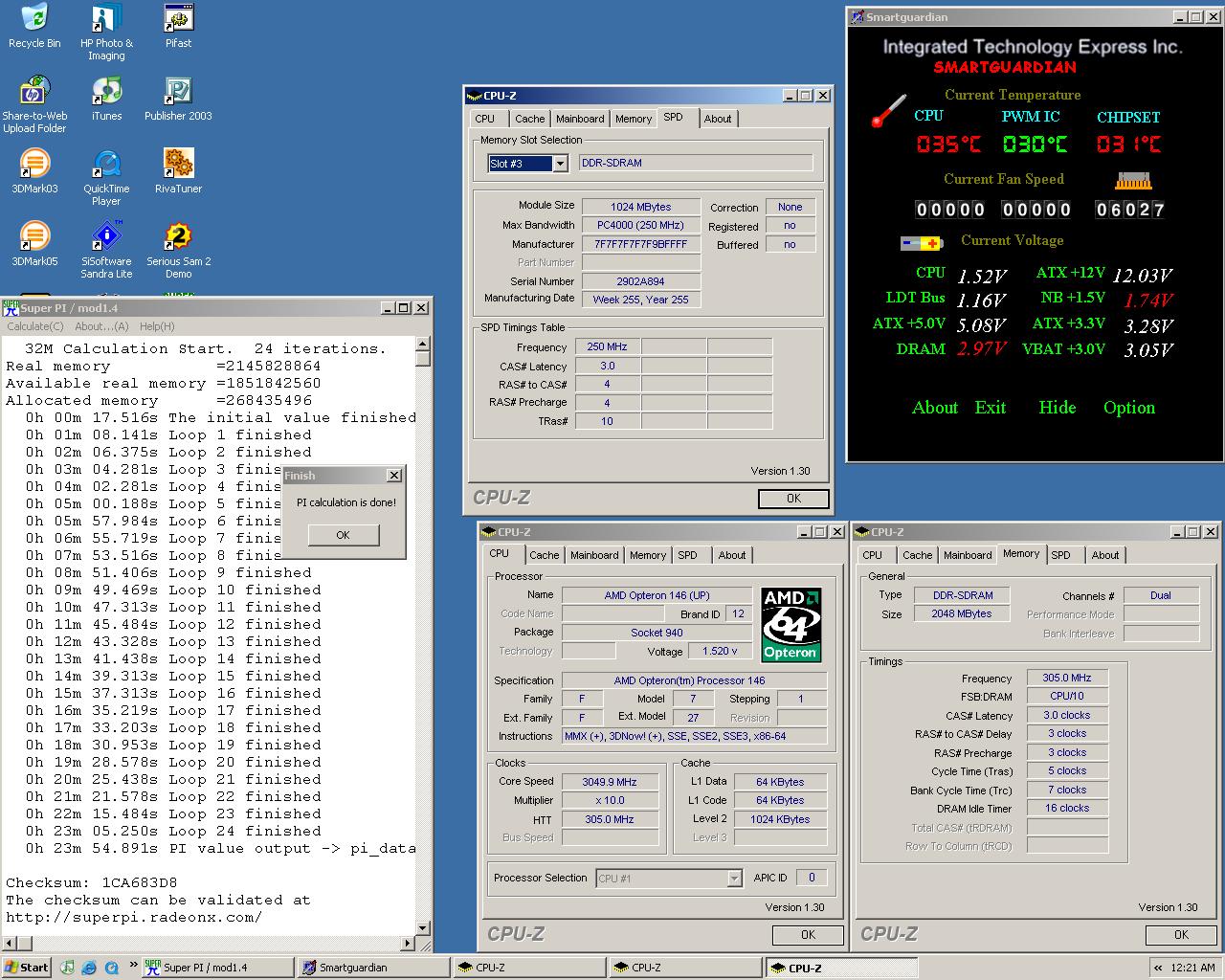Switch to Super PI / mod1.4 taskbar button
The height and width of the screenshot is (980, 1225).
pyautogui.click(x=217, y=968)
